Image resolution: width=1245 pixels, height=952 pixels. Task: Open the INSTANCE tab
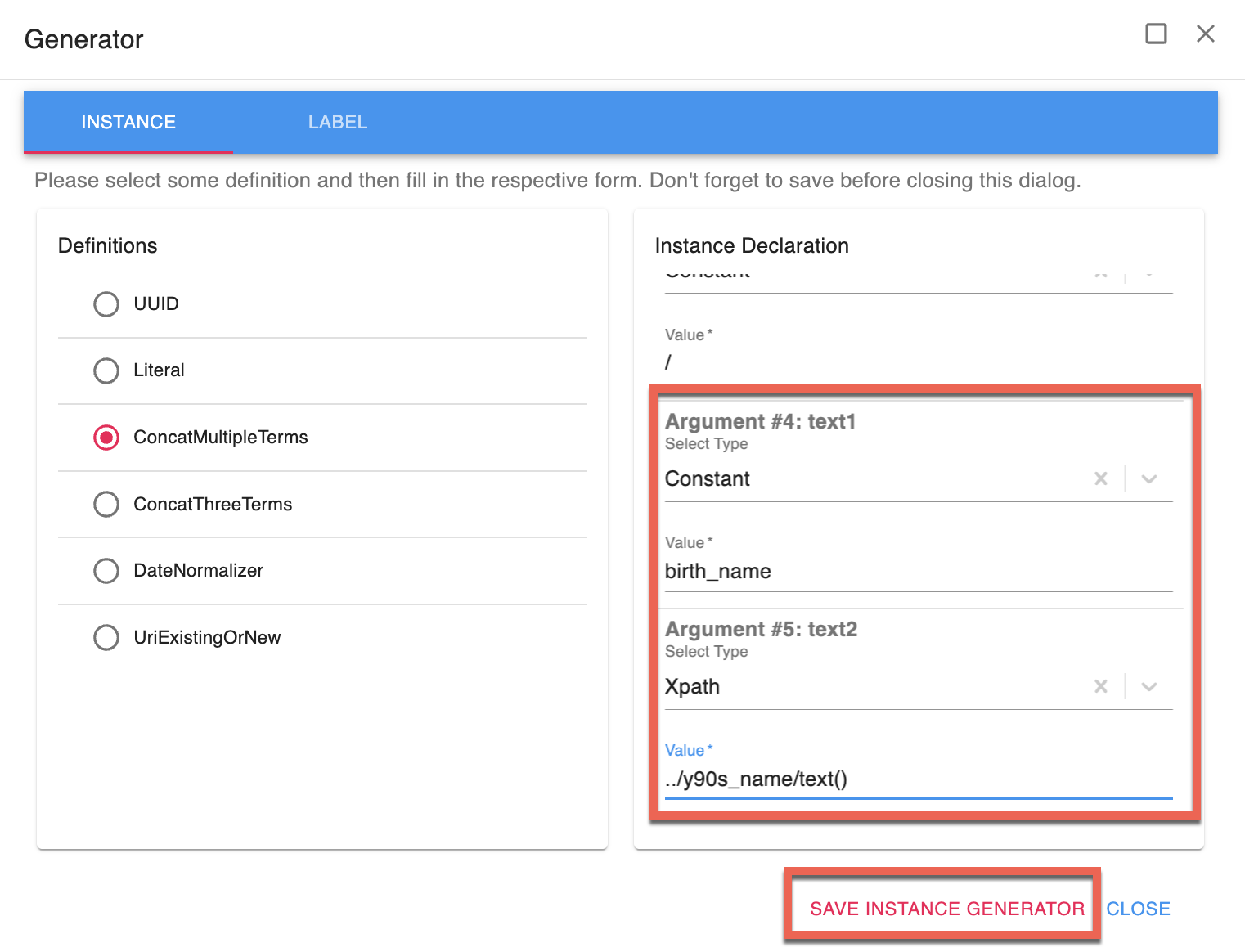pos(128,122)
